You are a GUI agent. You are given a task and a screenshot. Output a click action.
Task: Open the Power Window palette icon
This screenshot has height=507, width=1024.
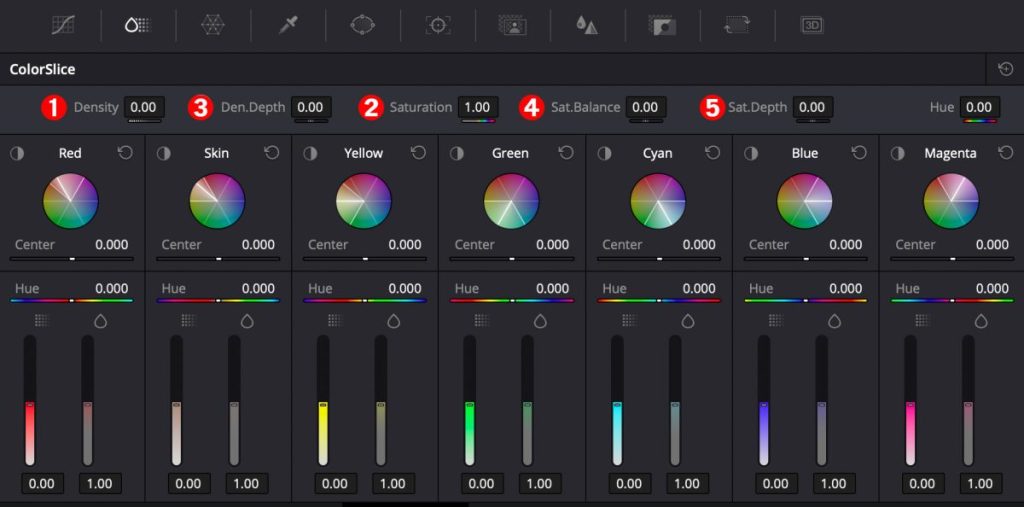362,25
